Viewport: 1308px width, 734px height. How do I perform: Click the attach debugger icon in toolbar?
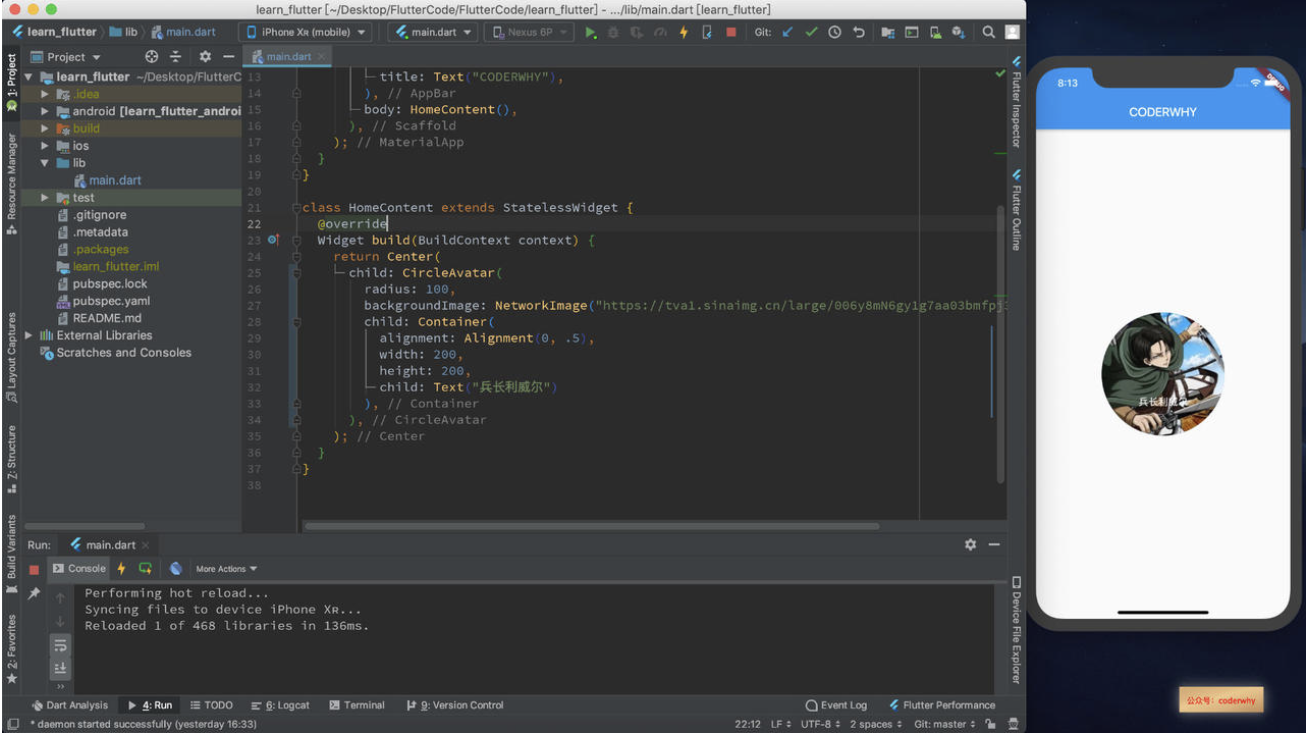[707, 32]
